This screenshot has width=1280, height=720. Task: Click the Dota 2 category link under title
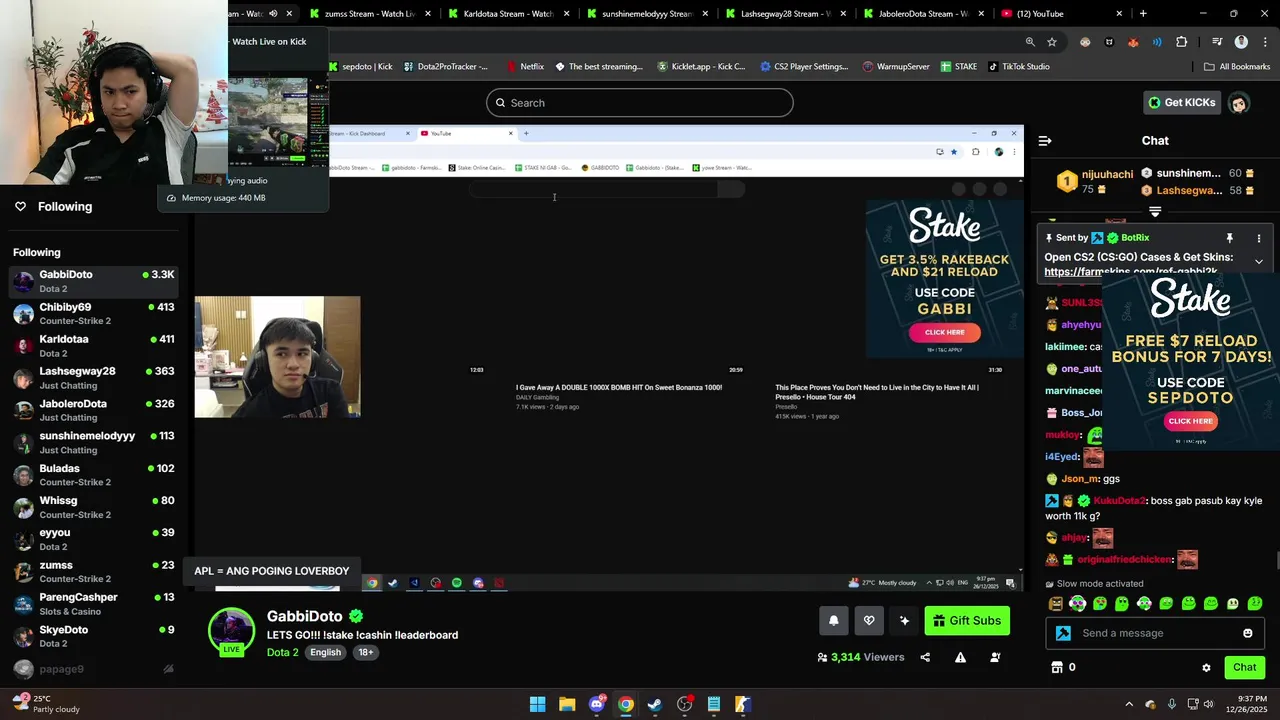tap(282, 652)
